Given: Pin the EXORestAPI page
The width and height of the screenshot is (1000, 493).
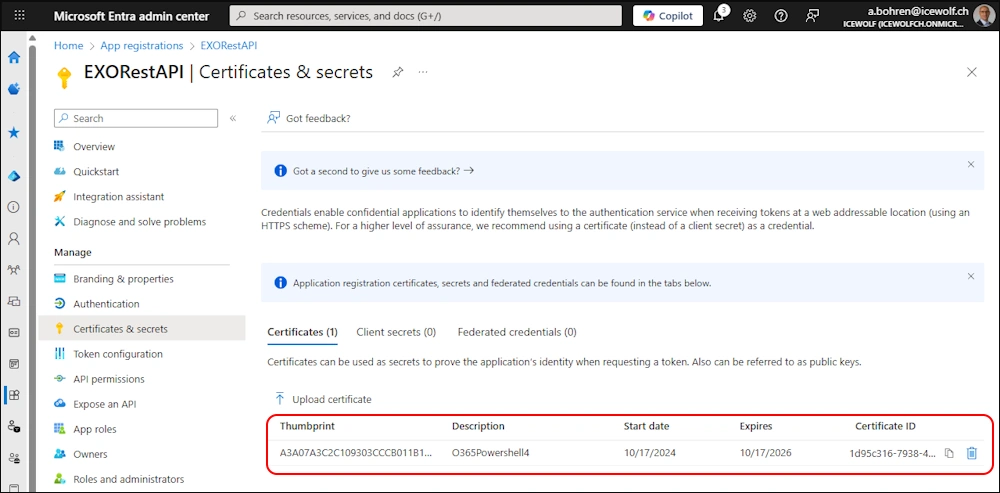Looking at the screenshot, I should 398,72.
